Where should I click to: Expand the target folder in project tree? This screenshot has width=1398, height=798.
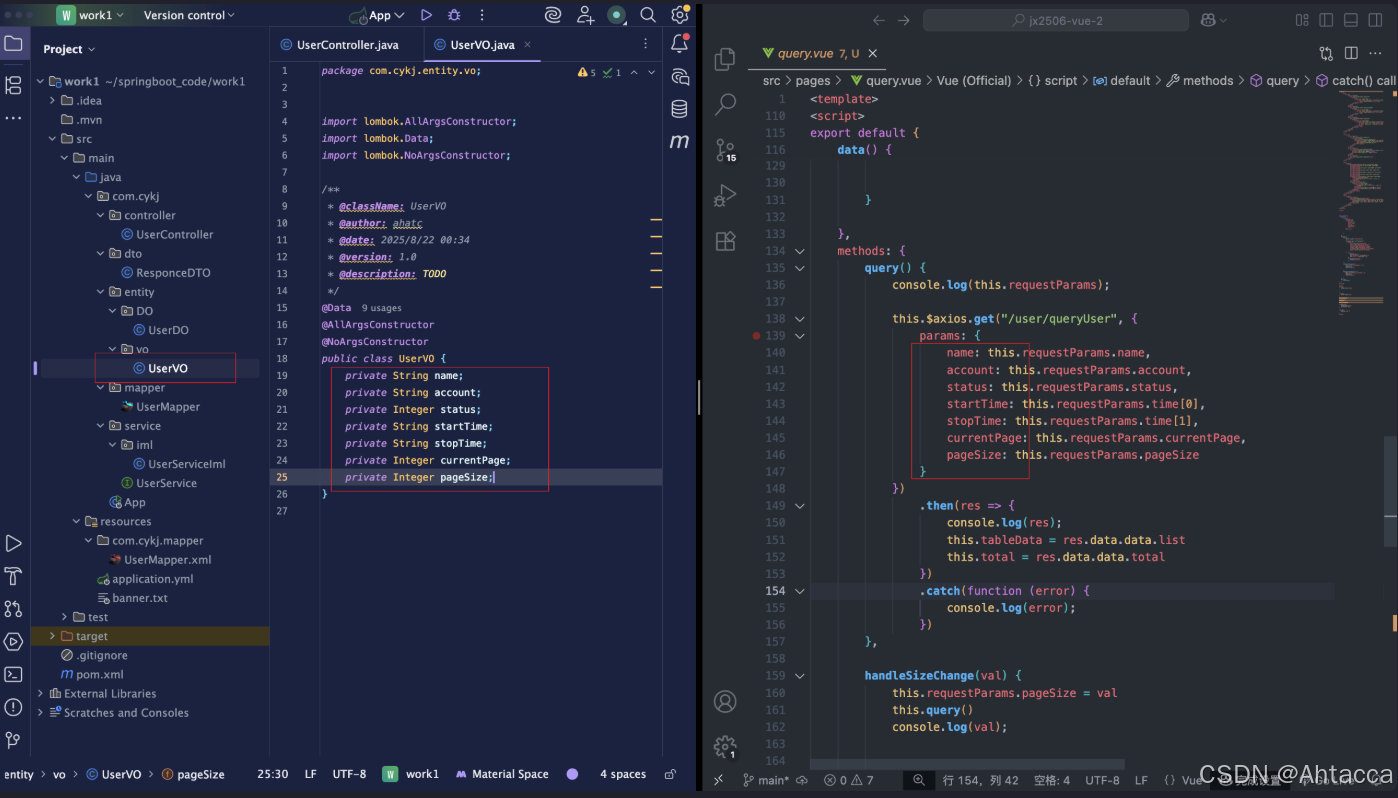pos(52,636)
